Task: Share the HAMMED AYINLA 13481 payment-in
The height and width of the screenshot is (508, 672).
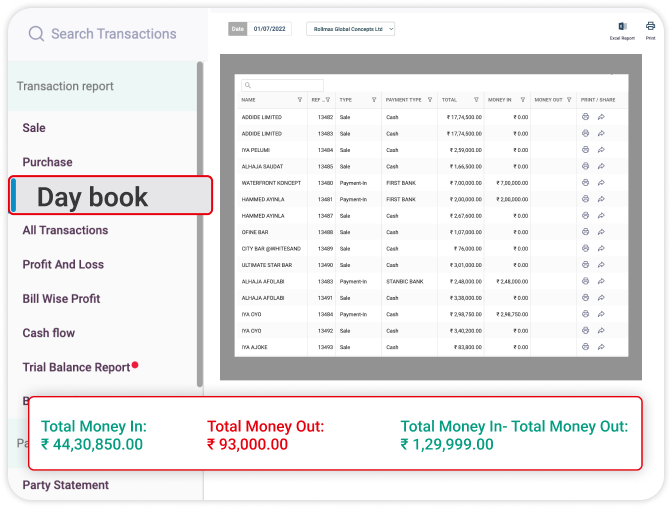Action: tap(601, 199)
